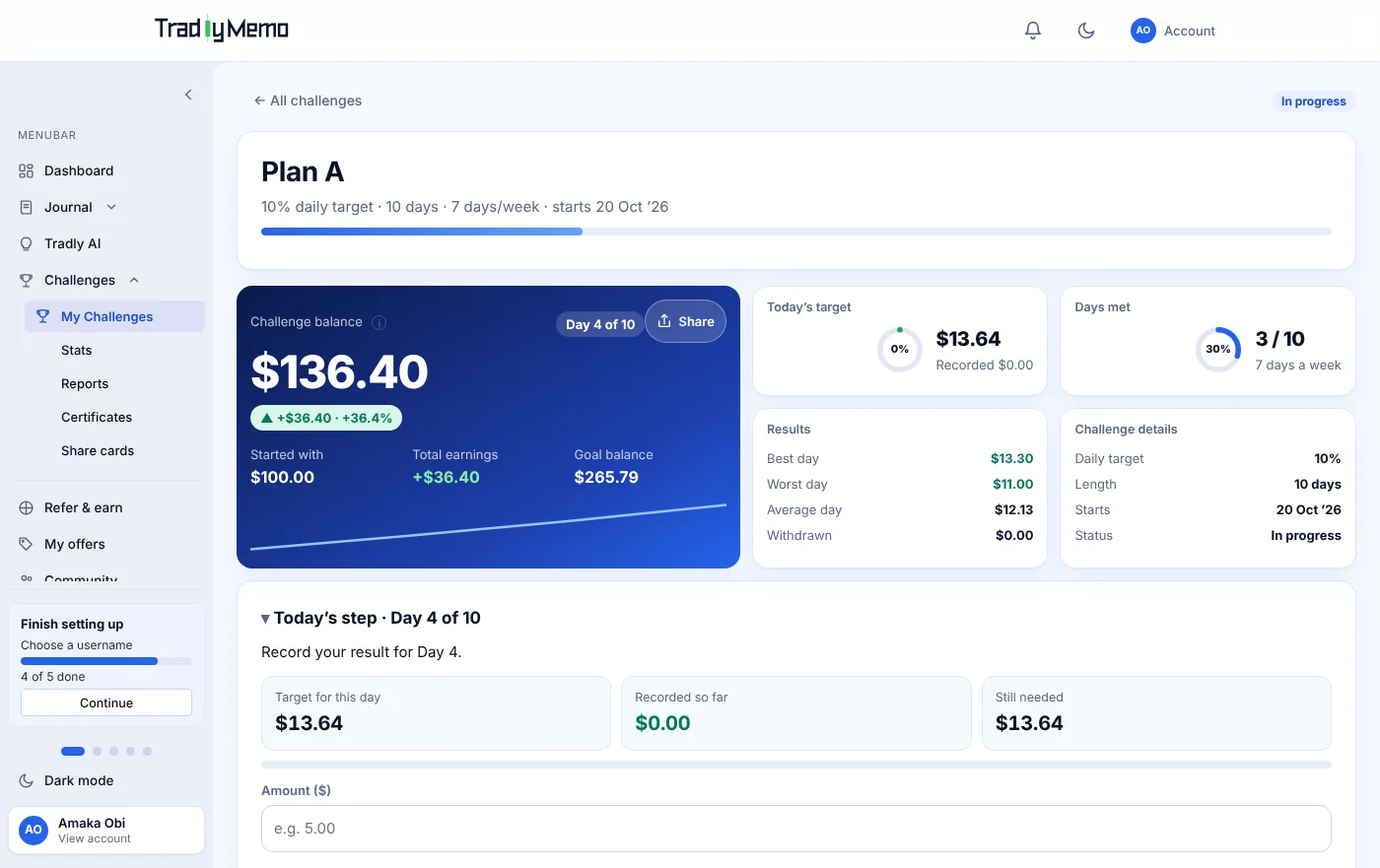Screen dimensions: 1380x868
Task: Go back to All challenges
Action: [x=308, y=100]
